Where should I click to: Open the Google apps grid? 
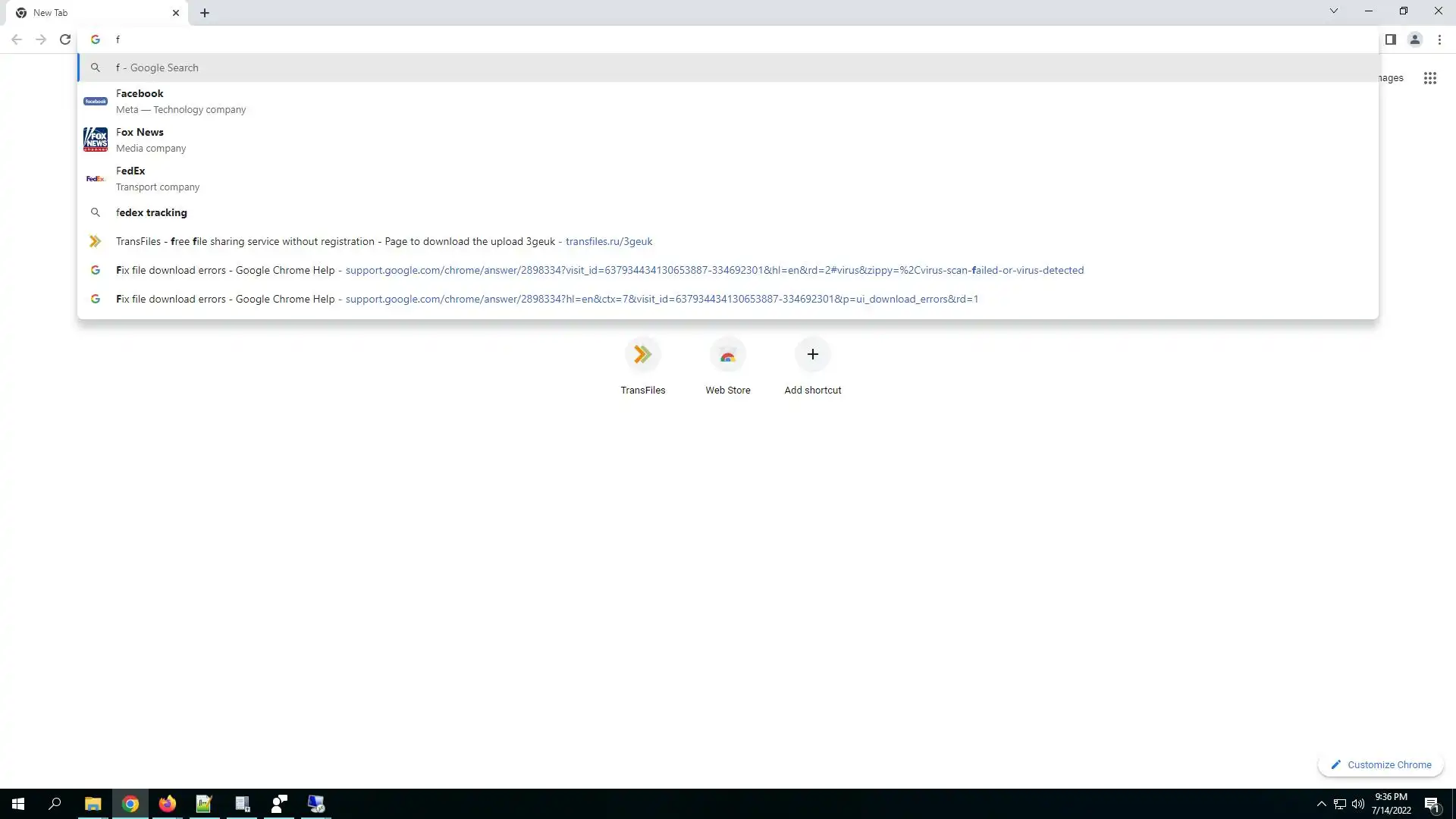tap(1429, 78)
